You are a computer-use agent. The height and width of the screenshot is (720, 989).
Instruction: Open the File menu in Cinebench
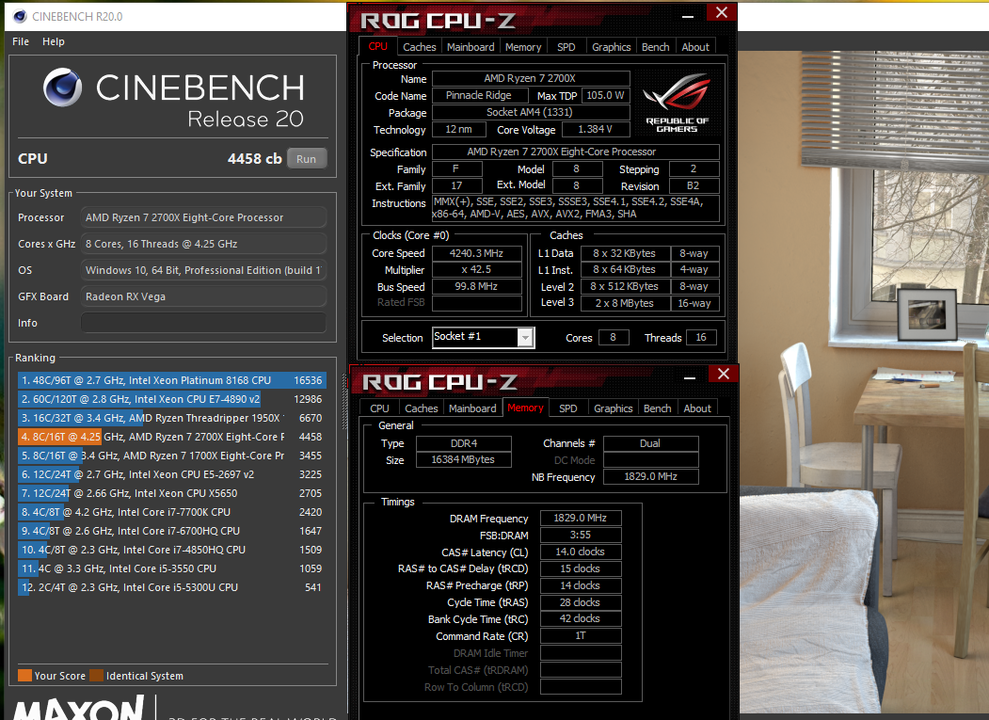pos(21,42)
